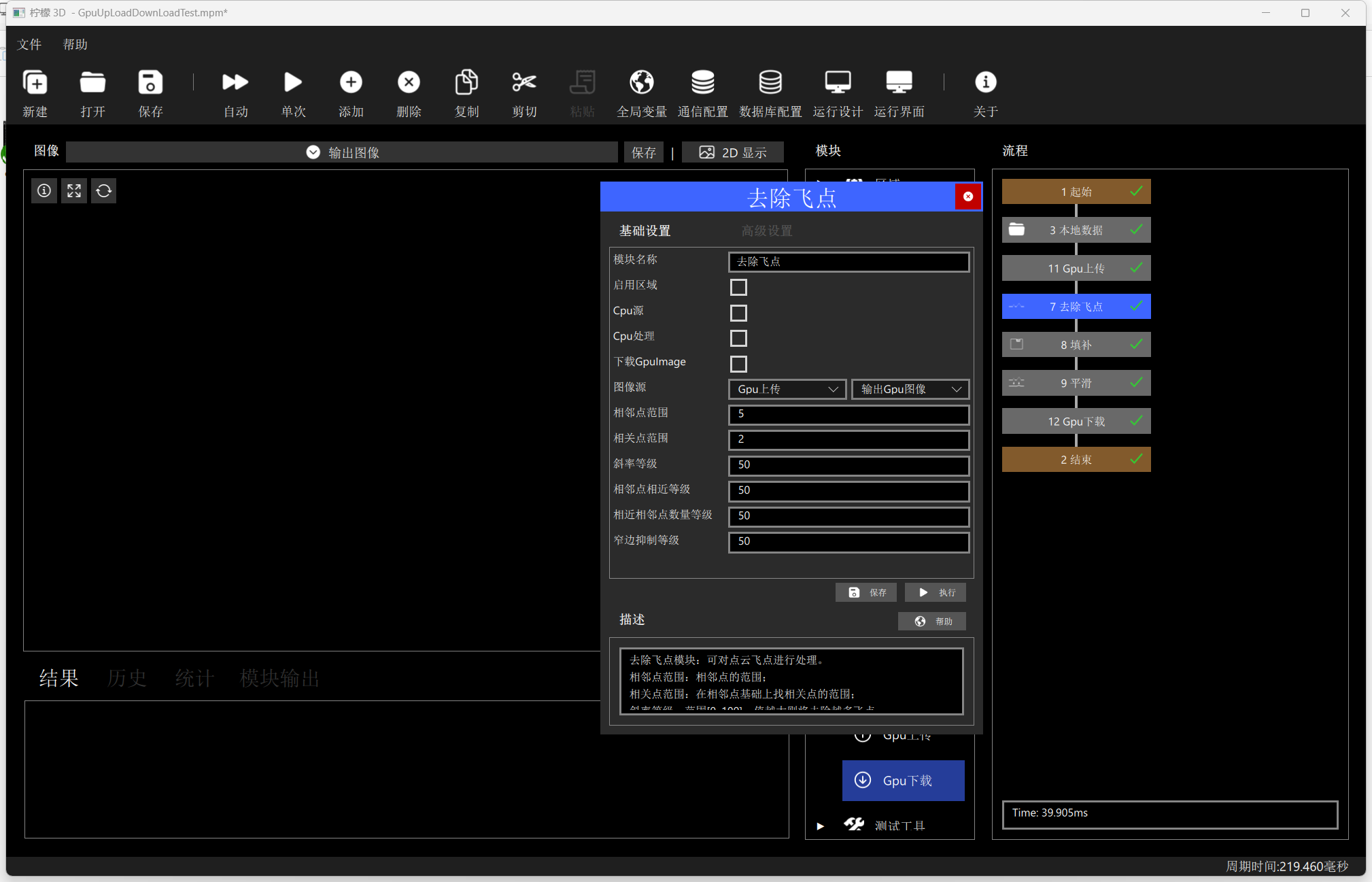Click the 关于 about info icon
1372x882 pixels.
tap(985, 82)
